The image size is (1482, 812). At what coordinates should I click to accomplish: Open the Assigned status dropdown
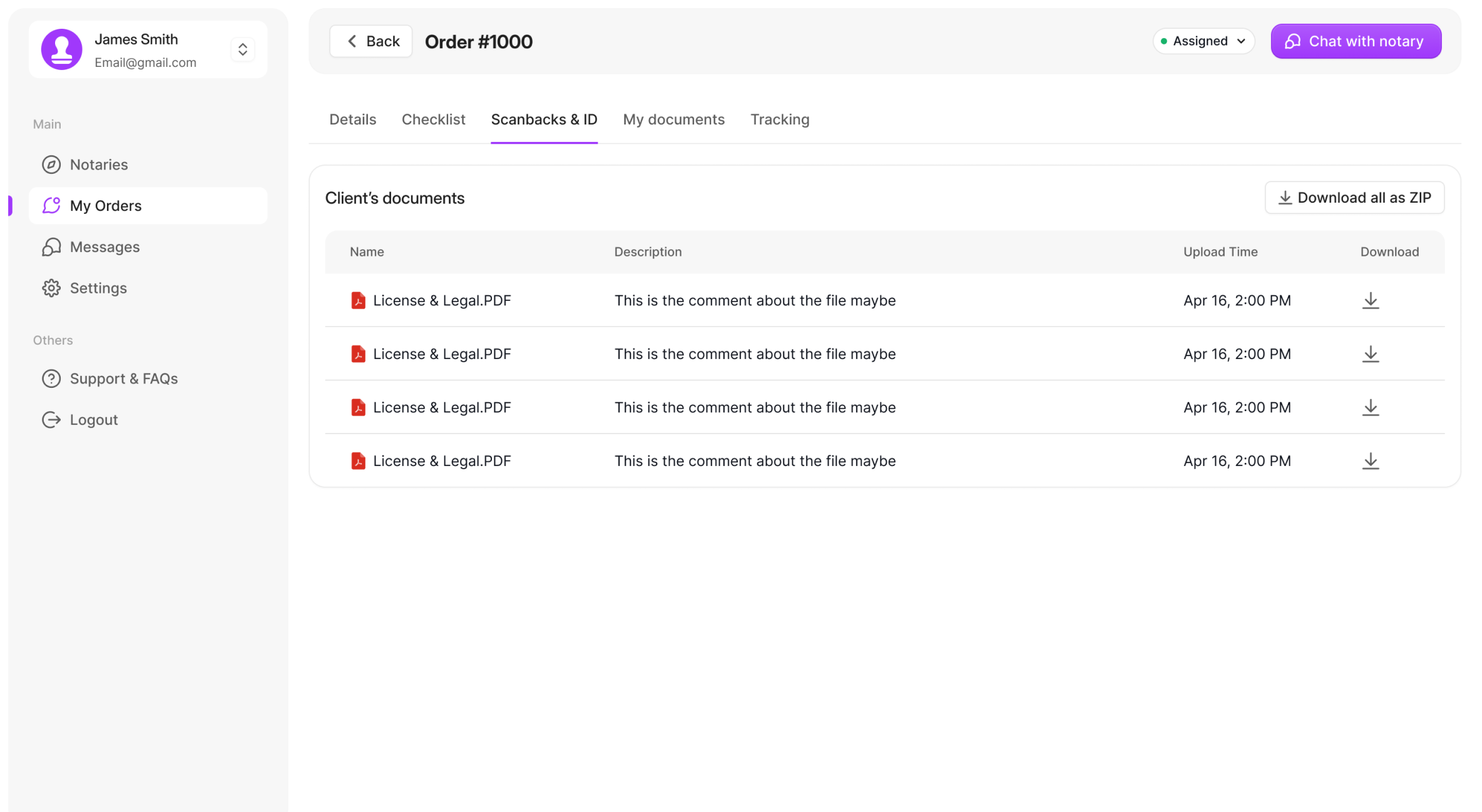[x=1203, y=41]
